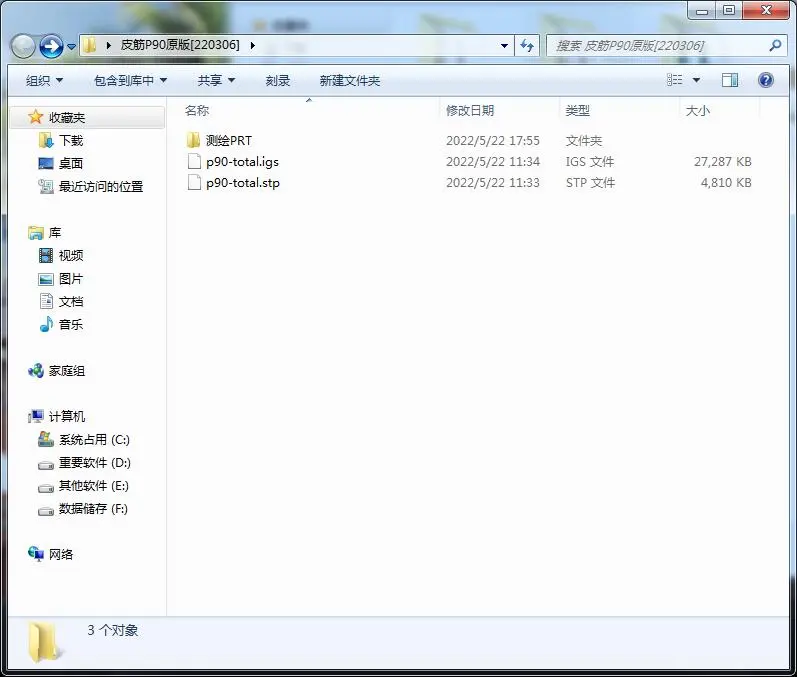Expand the 包含到库中 dropdown
797x677 pixels.
pos(130,80)
